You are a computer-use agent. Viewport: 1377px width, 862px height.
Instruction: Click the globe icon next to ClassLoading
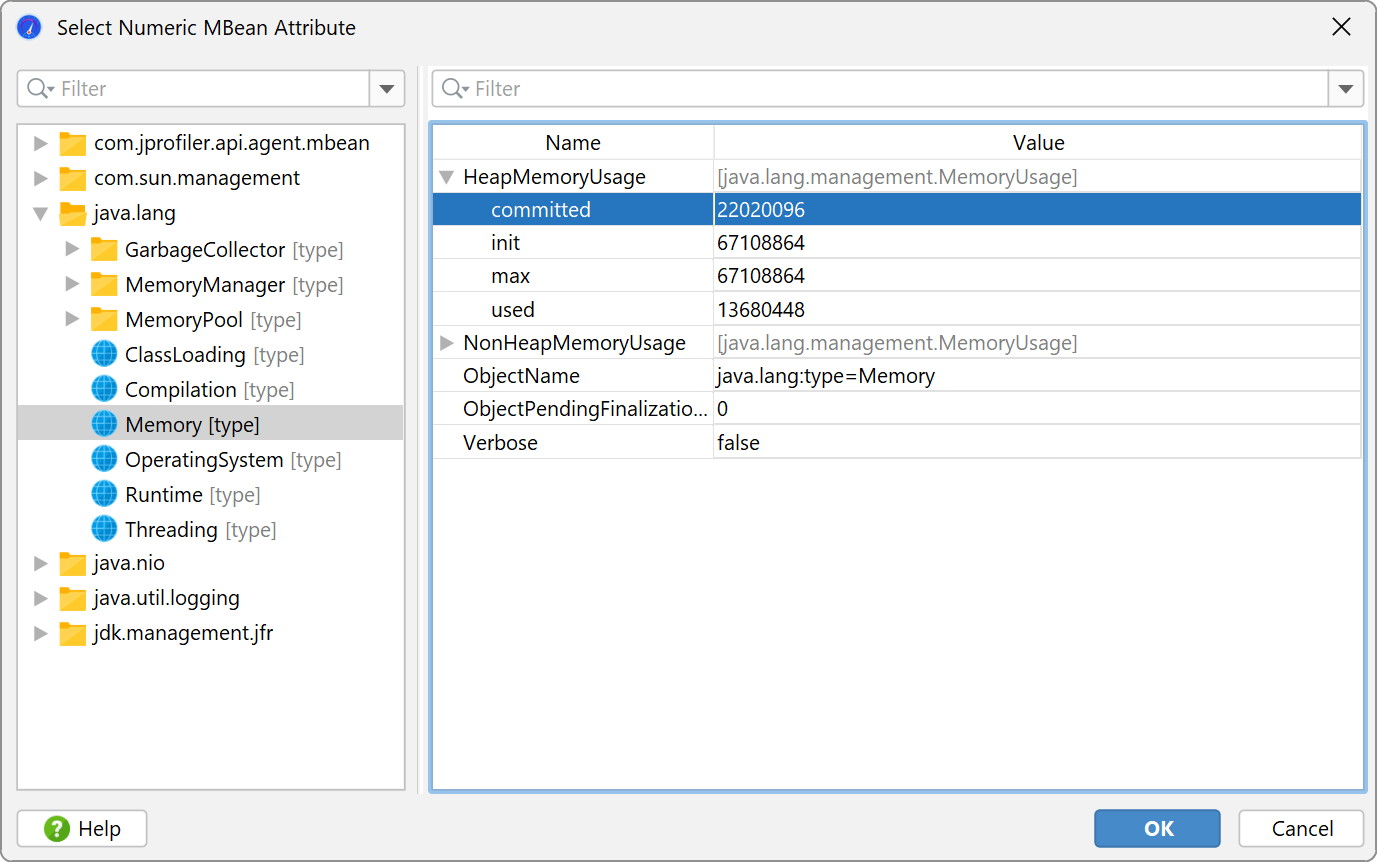[104, 355]
